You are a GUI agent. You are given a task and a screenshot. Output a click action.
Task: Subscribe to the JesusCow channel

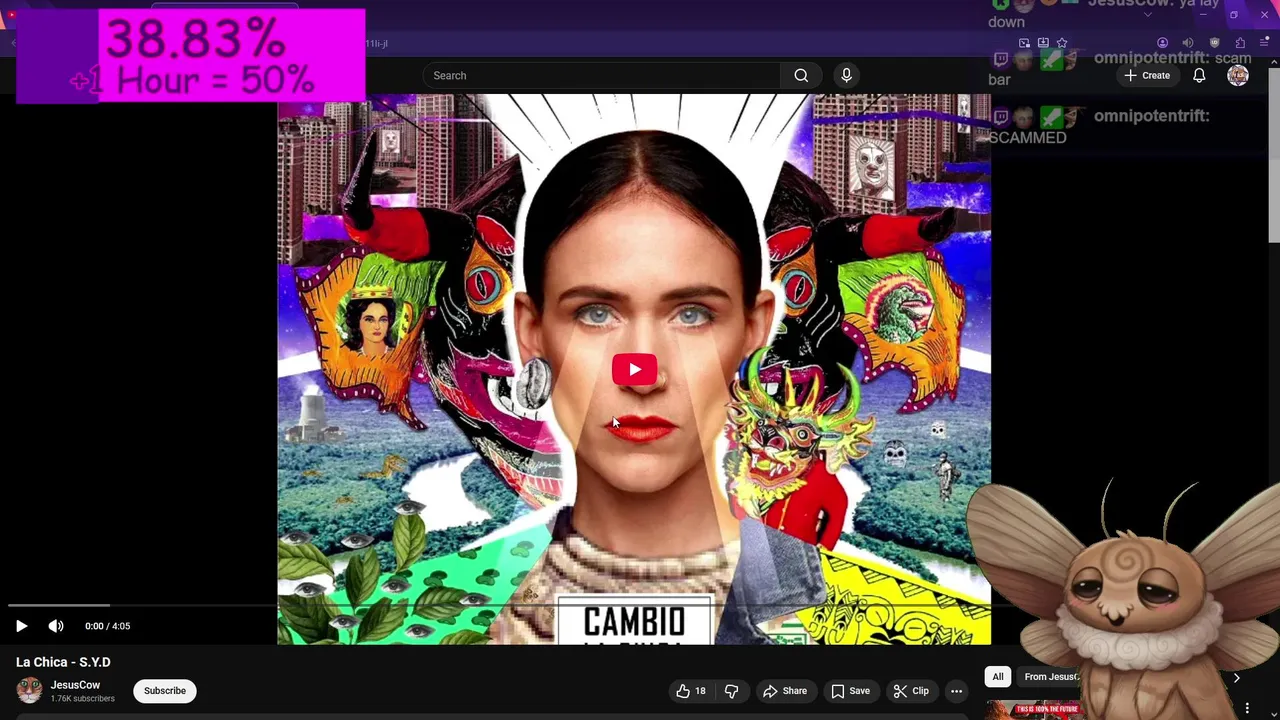pos(165,691)
